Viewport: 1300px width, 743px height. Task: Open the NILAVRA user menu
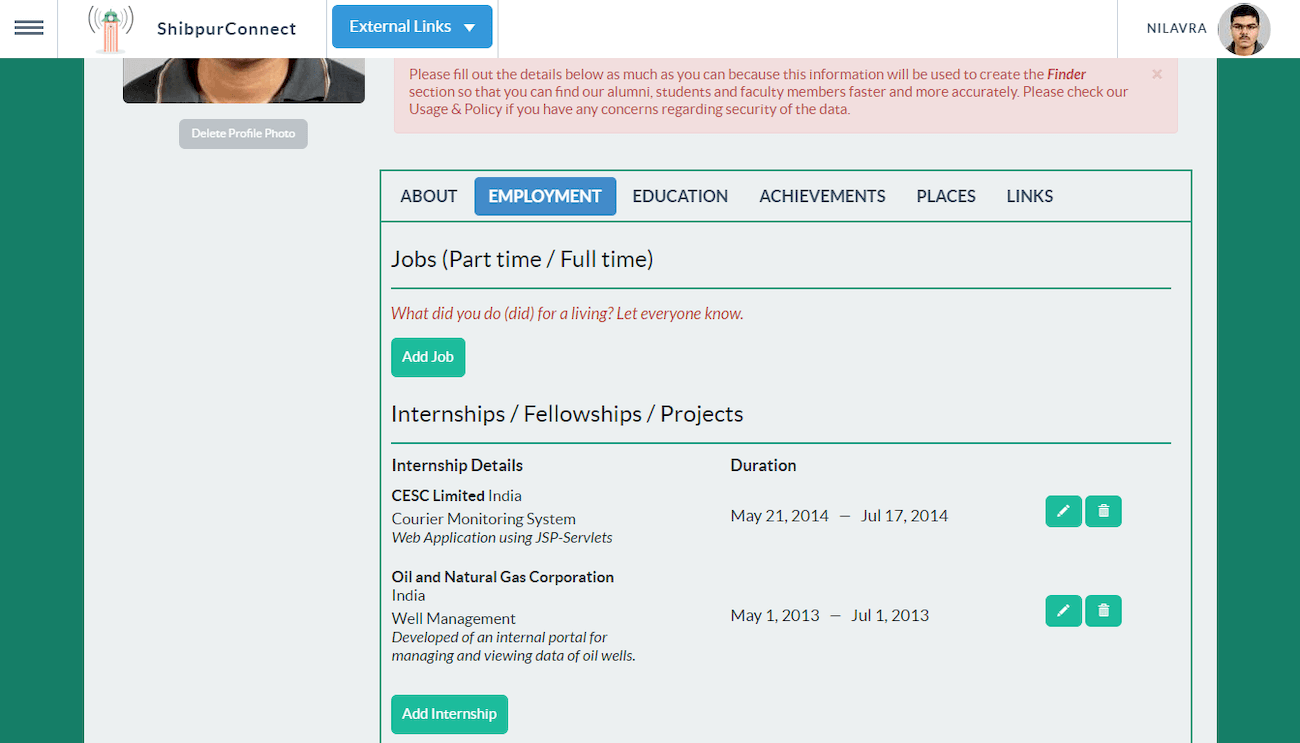tap(1176, 29)
